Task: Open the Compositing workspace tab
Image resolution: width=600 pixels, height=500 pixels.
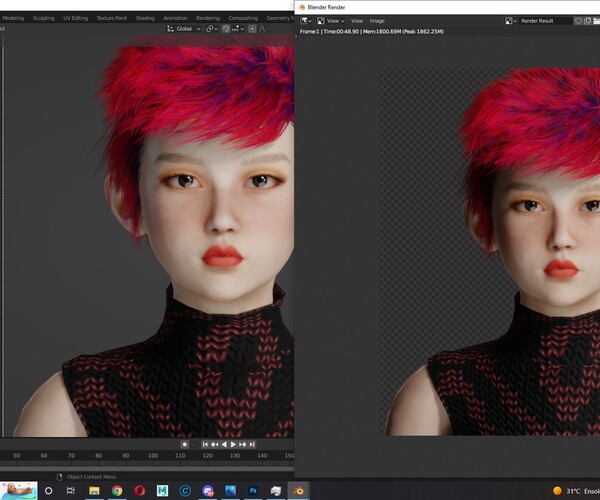Action: (243, 18)
